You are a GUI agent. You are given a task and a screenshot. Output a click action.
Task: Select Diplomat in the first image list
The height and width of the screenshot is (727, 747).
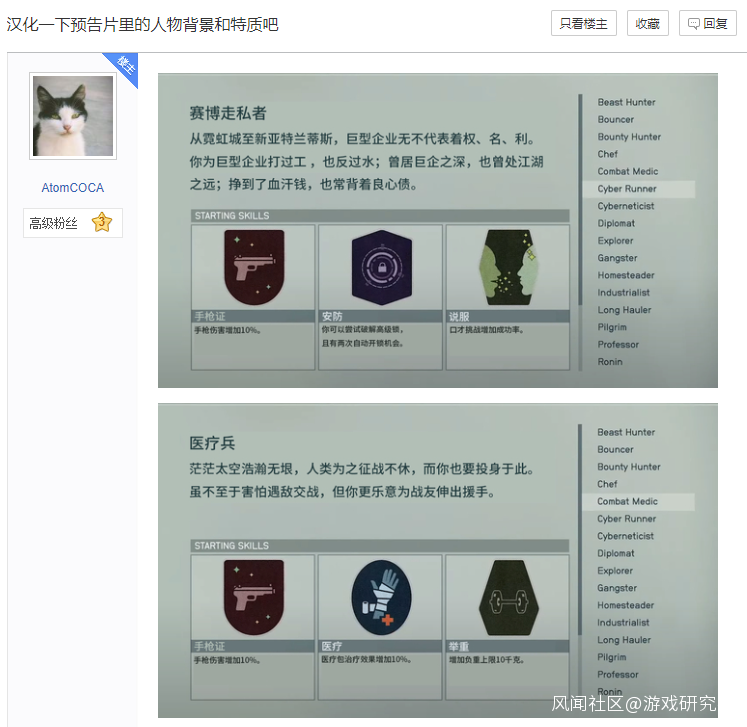coord(616,223)
